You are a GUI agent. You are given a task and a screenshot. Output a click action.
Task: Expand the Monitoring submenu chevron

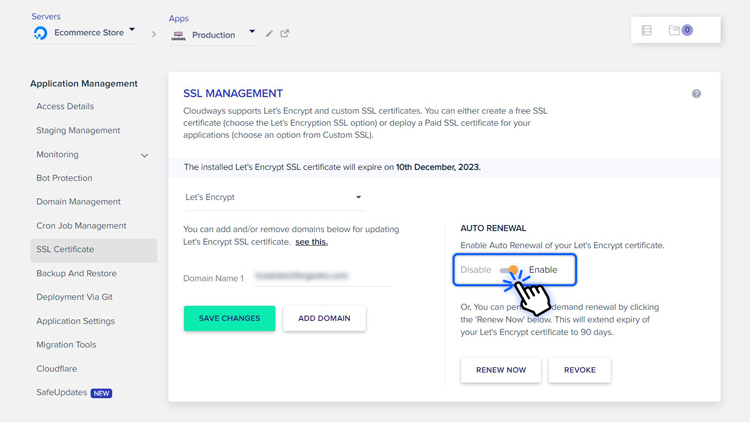(144, 155)
